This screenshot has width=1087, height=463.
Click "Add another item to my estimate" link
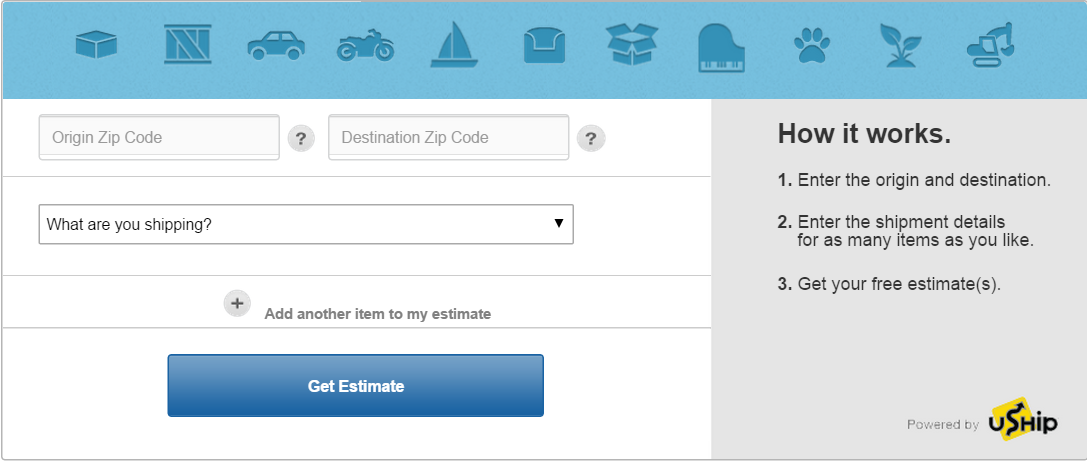pos(377,314)
